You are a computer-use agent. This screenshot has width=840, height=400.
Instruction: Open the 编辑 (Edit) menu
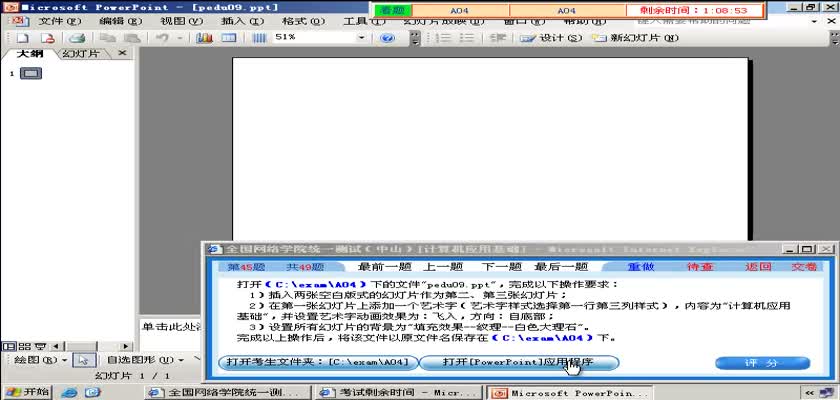121,21
